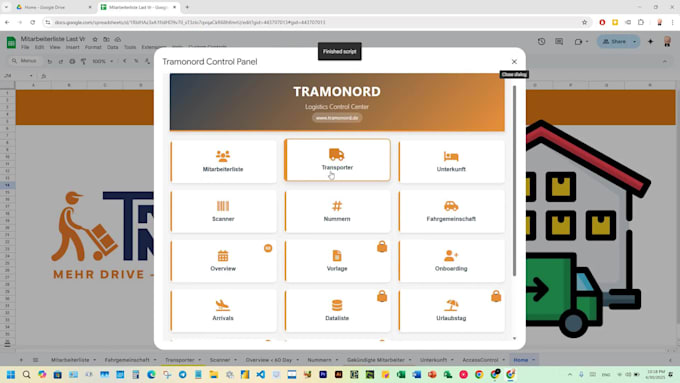This screenshot has height=383, width=680.
Task: Open the Format menu
Action: pyautogui.click(x=93, y=47)
